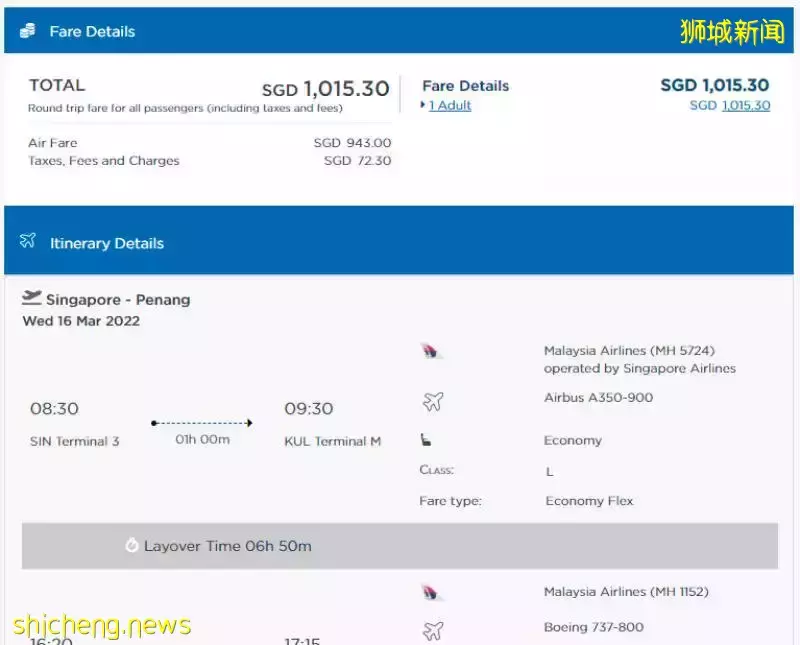
Task: Click the plane icon beside Itinerary Details
Action: tap(28, 242)
